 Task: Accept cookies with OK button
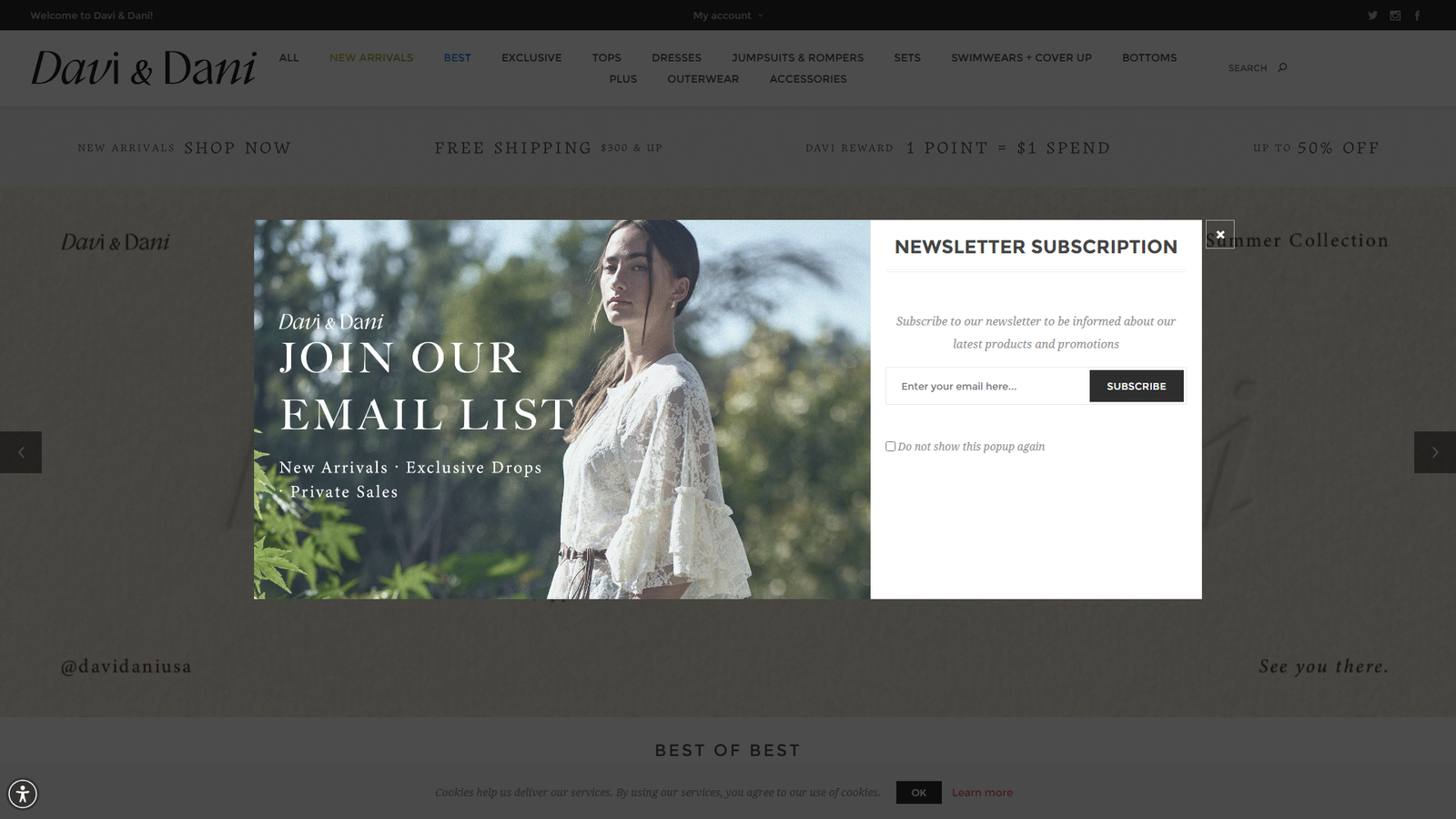click(919, 793)
